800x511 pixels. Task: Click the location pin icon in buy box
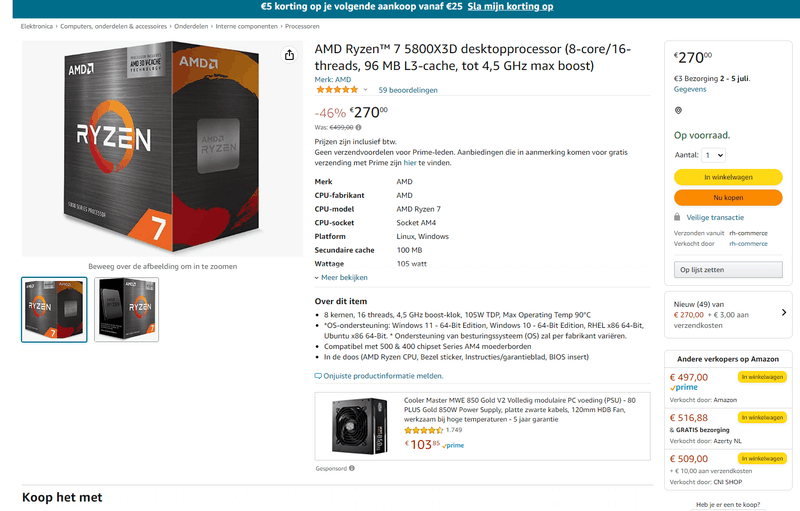[678, 110]
